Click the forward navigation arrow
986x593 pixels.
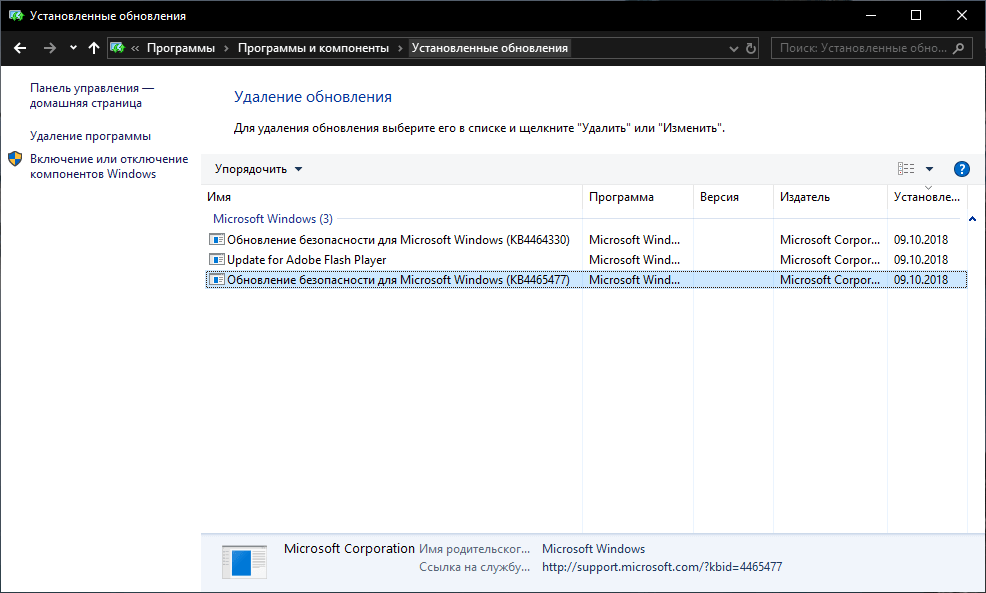pos(48,47)
